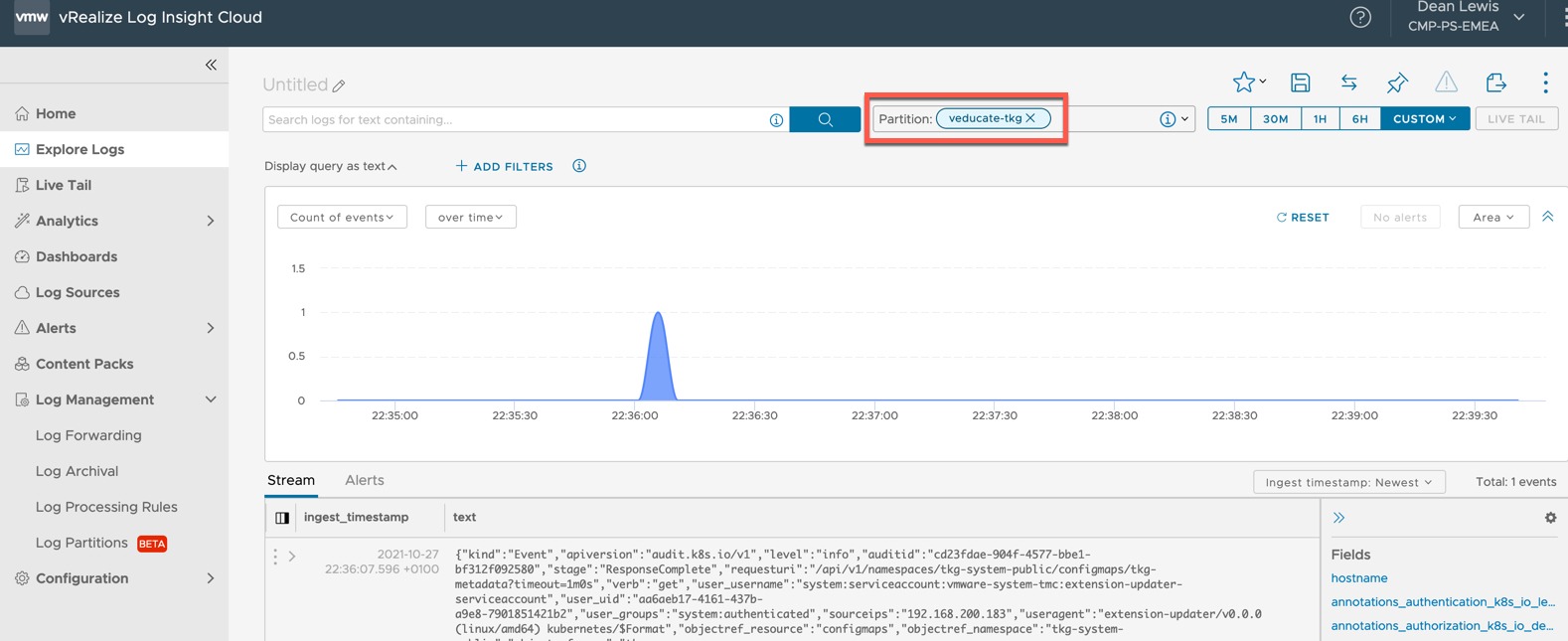This screenshot has height=641, width=1568.
Task: Switch to the Stream tab
Action: tap(291, 480)
